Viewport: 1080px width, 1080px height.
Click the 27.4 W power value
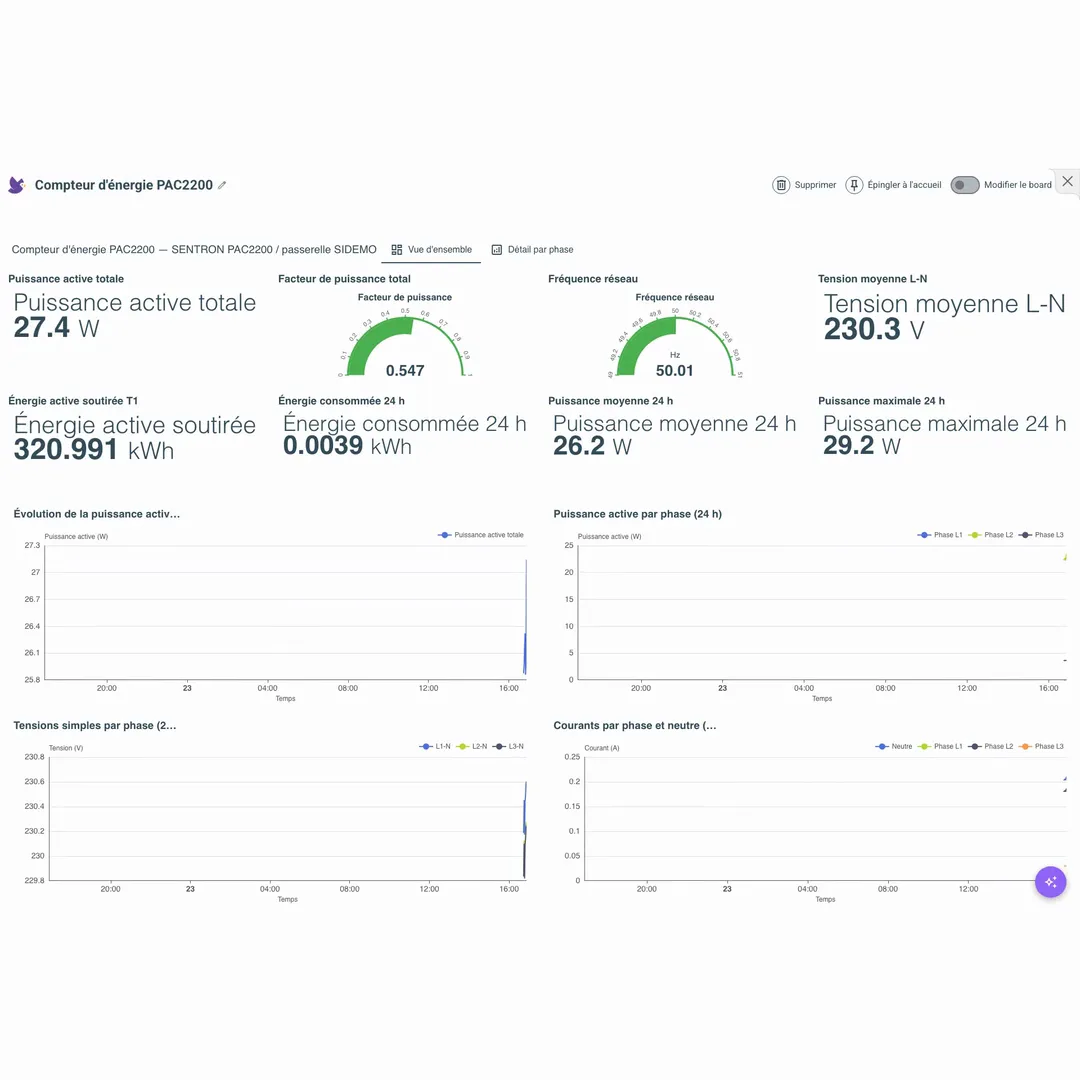56,328
